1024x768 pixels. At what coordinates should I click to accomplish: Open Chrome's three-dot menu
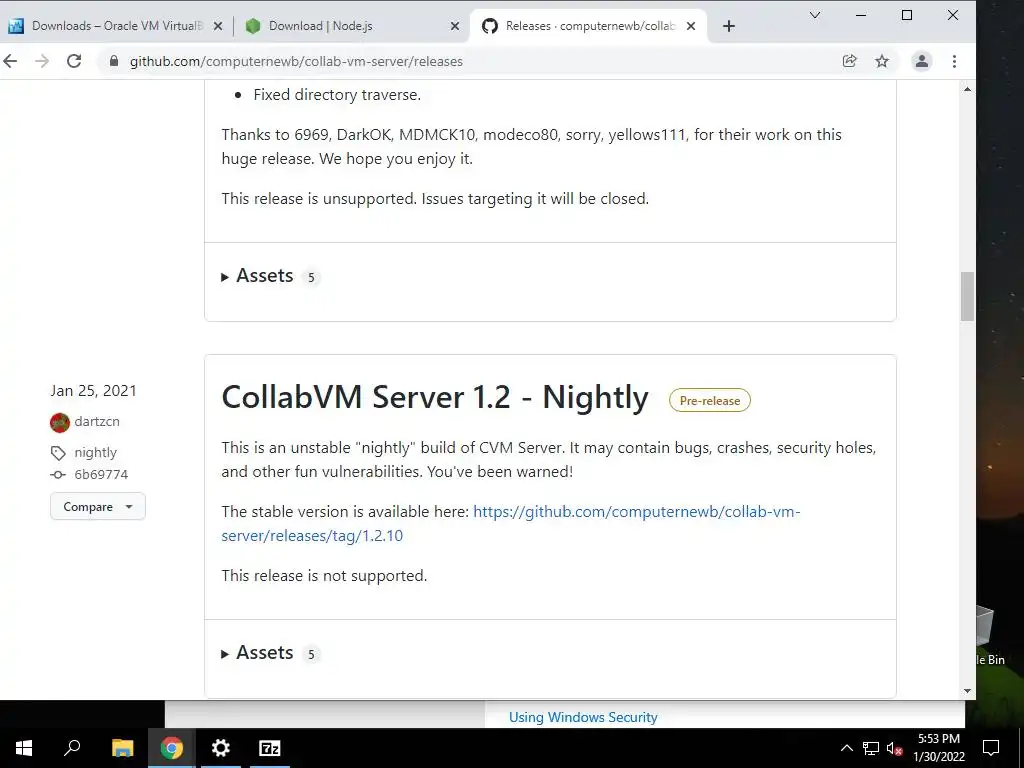(x=954, y=61)
